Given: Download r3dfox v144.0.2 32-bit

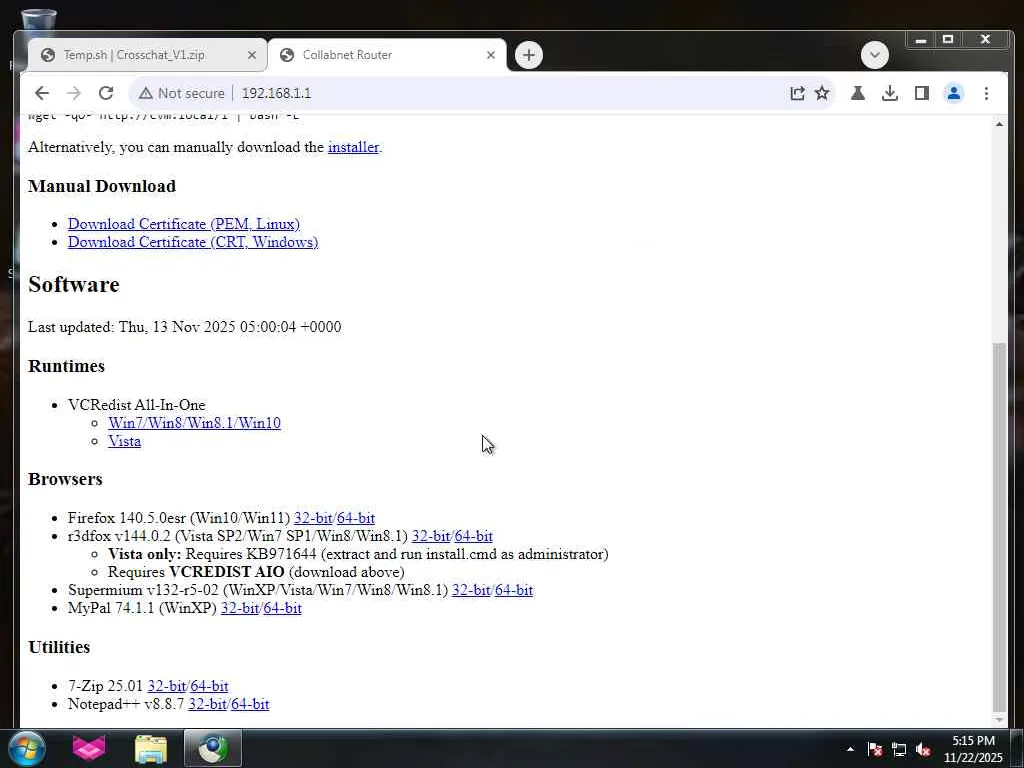Looking at the screenshot, I should tap(430, 536).
